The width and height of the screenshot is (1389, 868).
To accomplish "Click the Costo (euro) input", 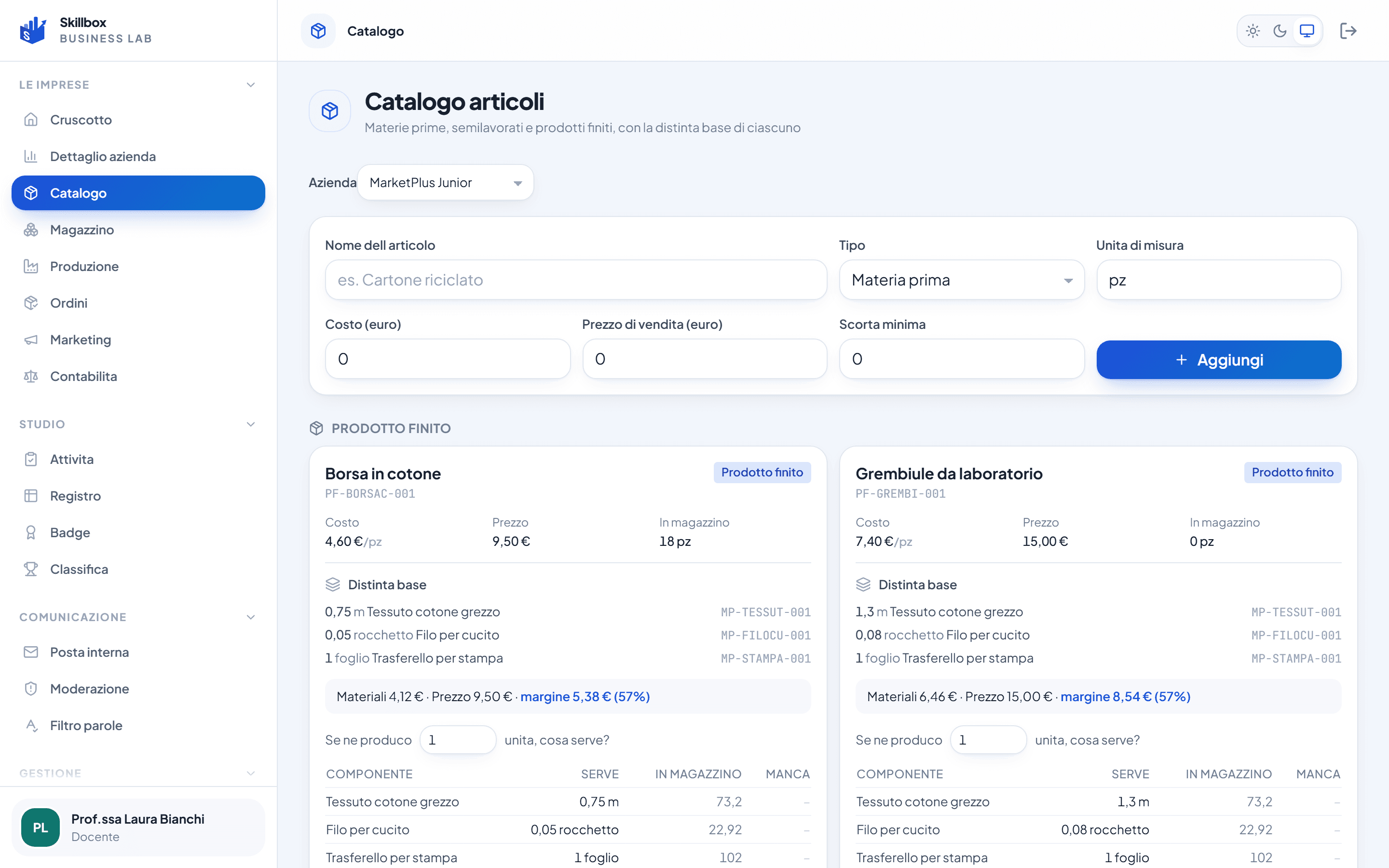I will (x=448, y=359).
